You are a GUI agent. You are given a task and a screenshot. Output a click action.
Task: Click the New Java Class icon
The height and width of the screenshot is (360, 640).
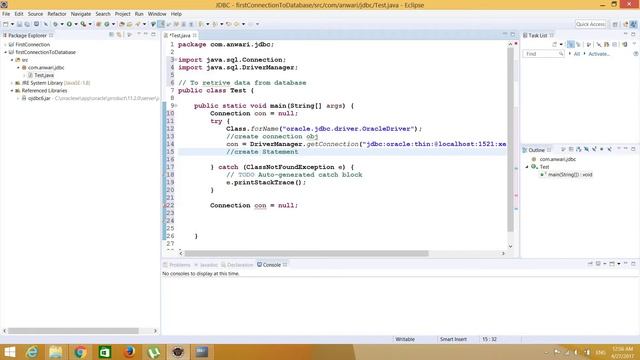click(107, 24)
